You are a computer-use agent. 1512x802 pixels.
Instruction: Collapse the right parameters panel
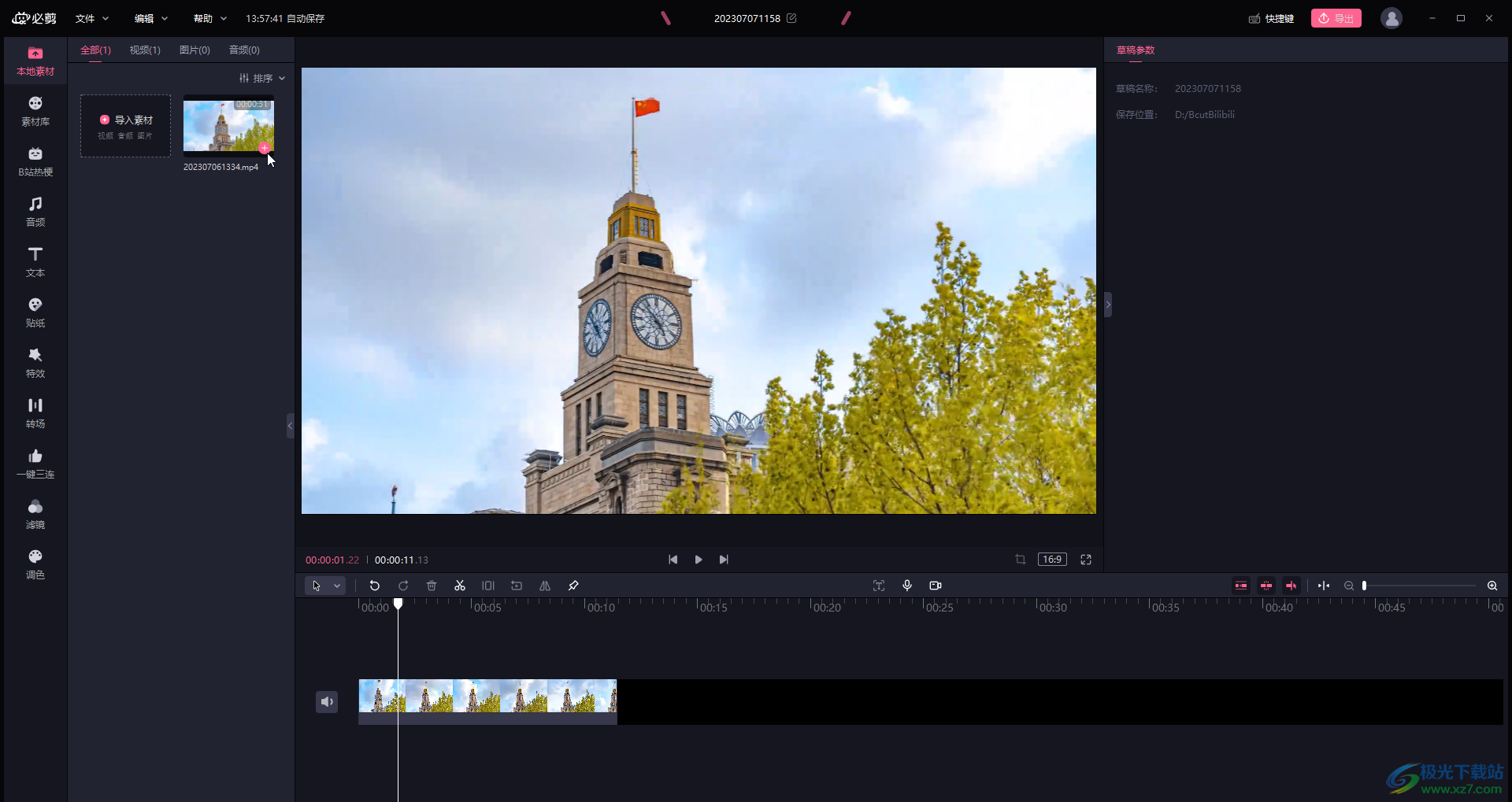(1108, 305)
